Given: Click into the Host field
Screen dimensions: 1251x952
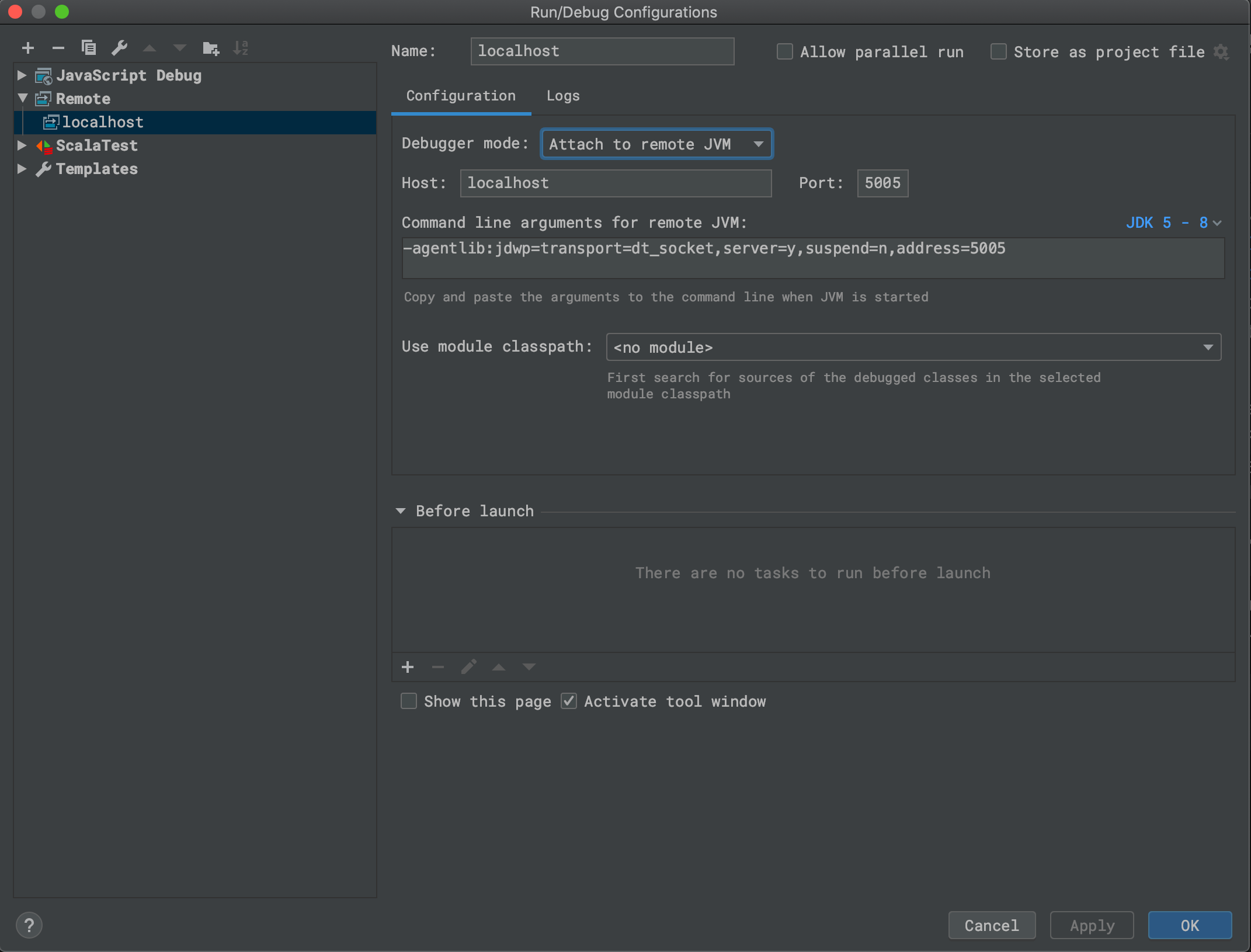Looking at the screenshot, I should point(616,183).
